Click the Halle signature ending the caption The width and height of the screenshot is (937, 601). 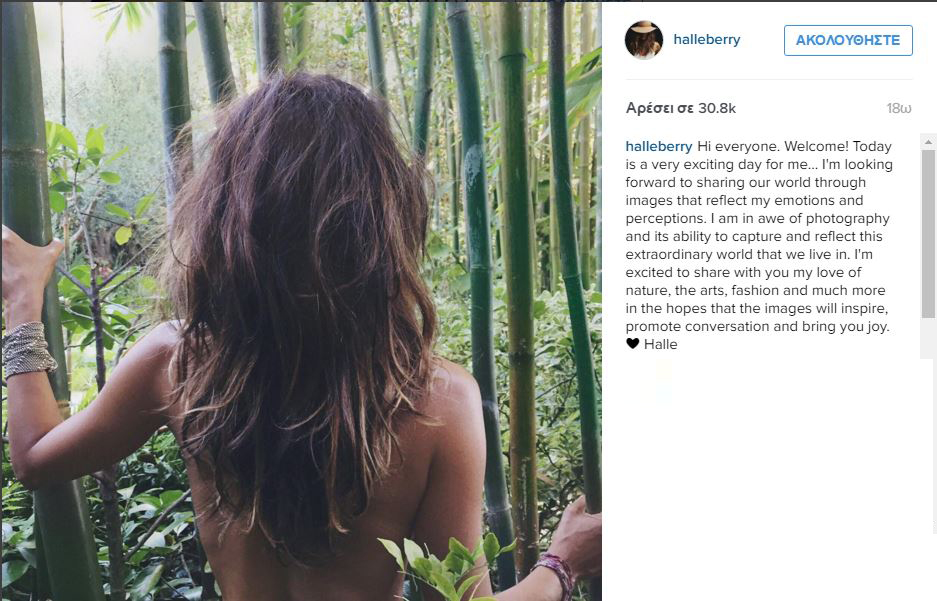click(x=660, y=344)
